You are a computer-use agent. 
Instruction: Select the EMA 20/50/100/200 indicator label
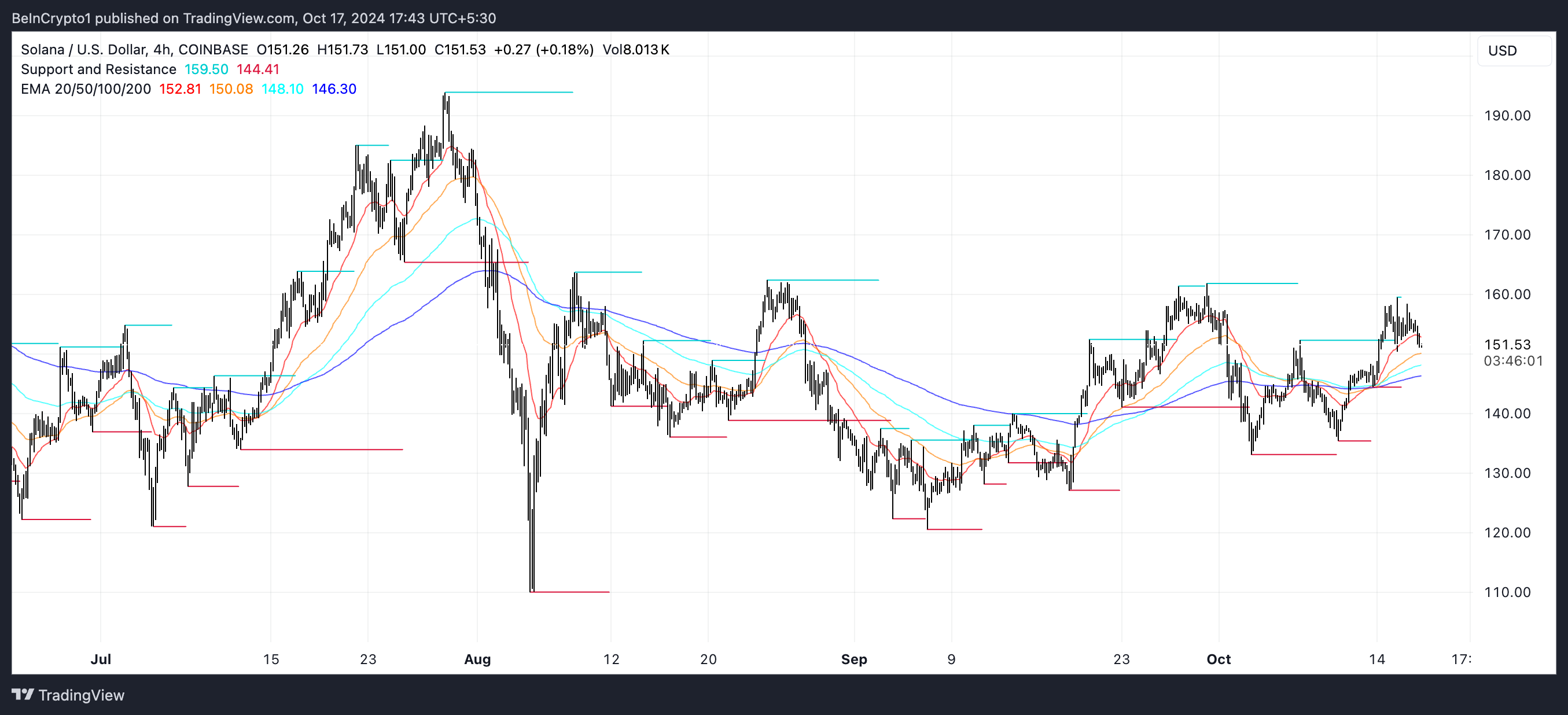pyautogui.click(x=85, y=89)
